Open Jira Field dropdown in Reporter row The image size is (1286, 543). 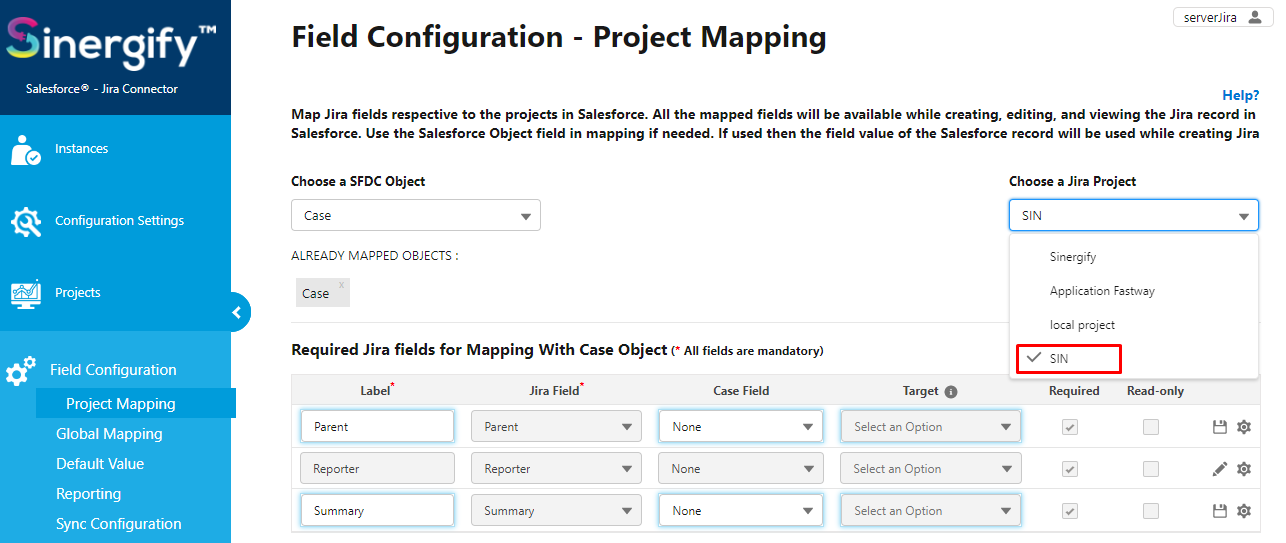point(556,469)
